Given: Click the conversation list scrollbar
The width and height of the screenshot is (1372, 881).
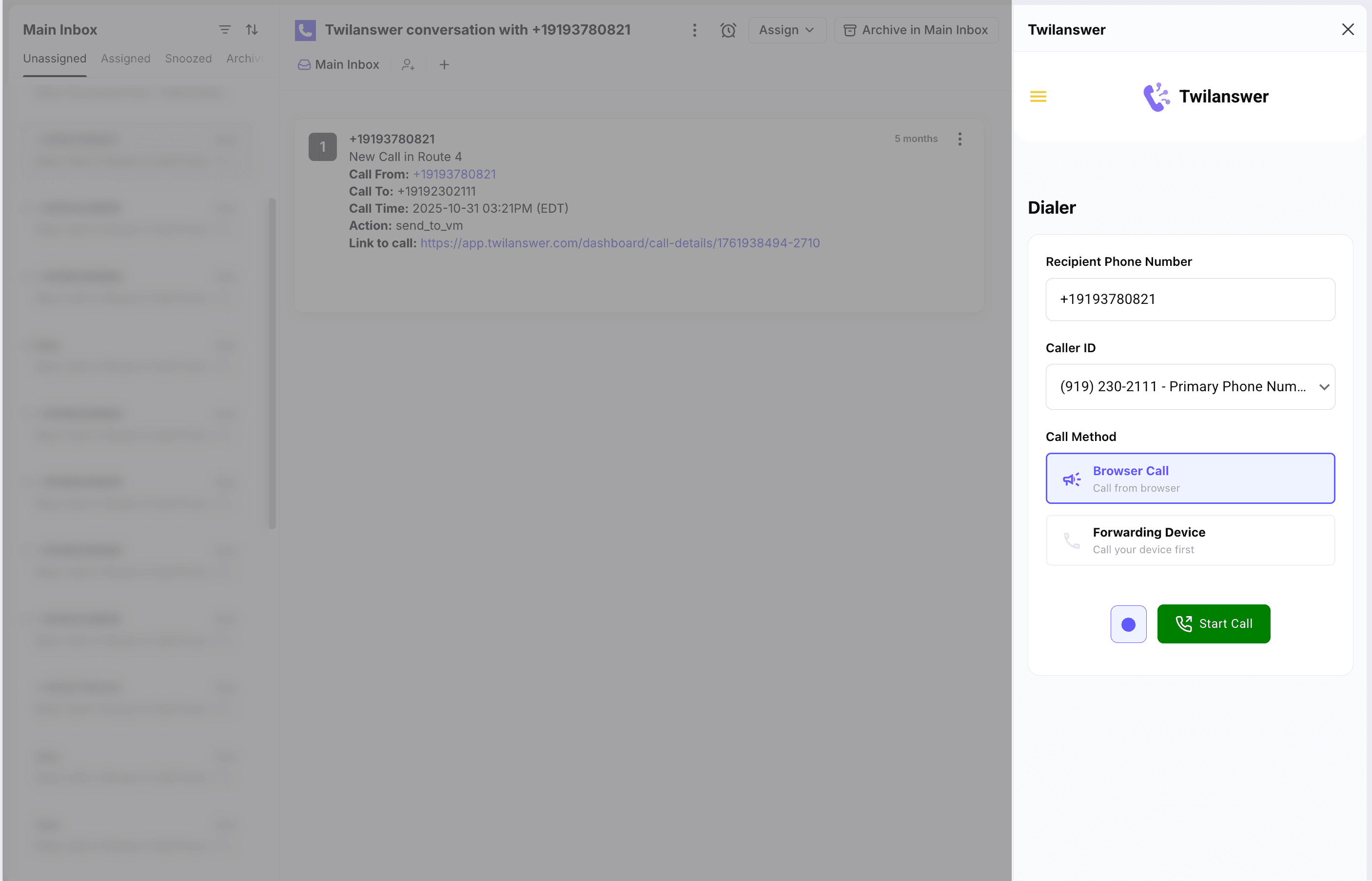Looking at the screenshot, I should point(272,363).
